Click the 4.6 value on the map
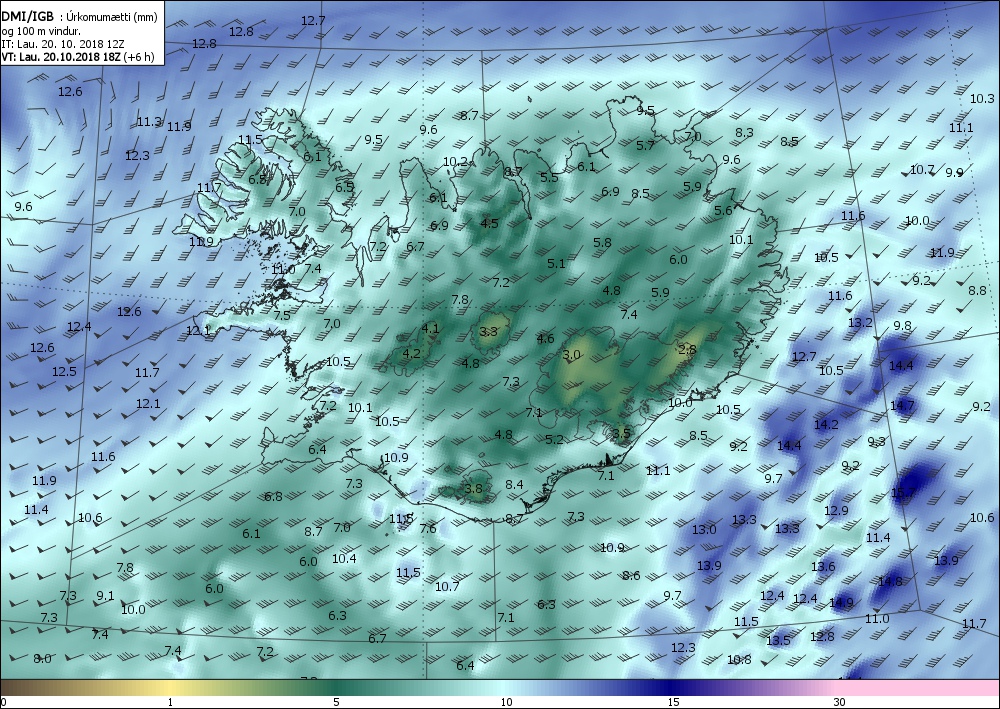 click(545, 339)
